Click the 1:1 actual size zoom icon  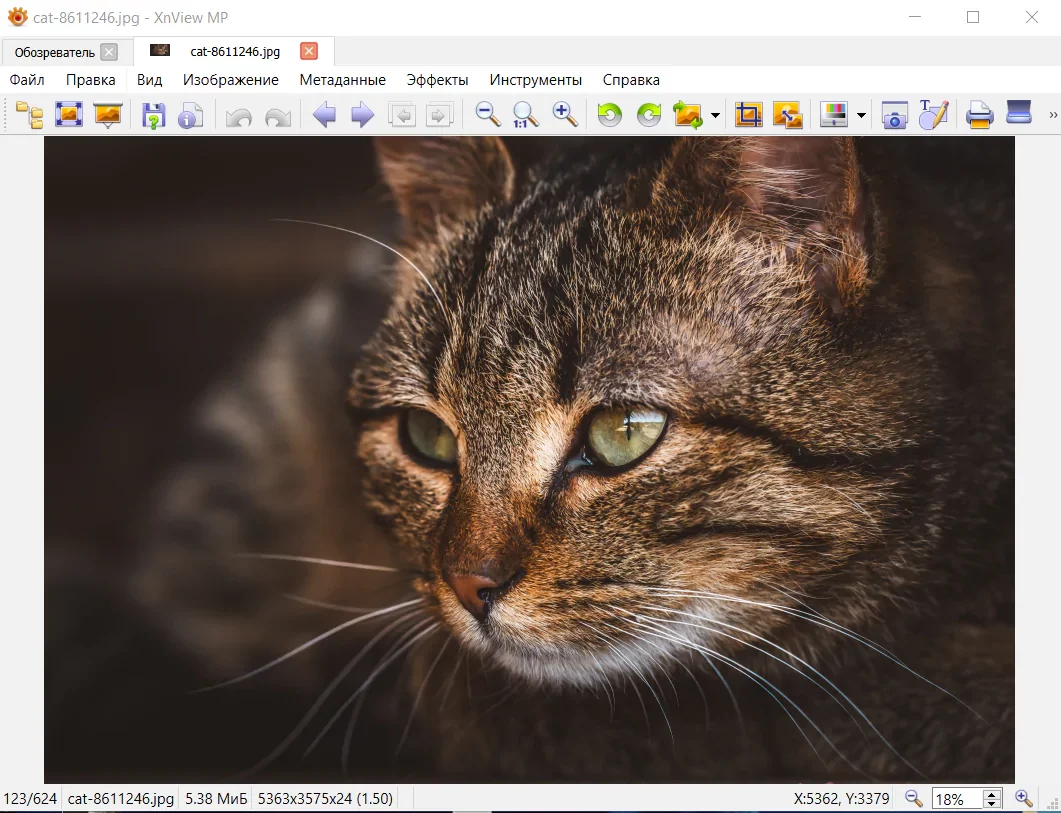point(525,115)
